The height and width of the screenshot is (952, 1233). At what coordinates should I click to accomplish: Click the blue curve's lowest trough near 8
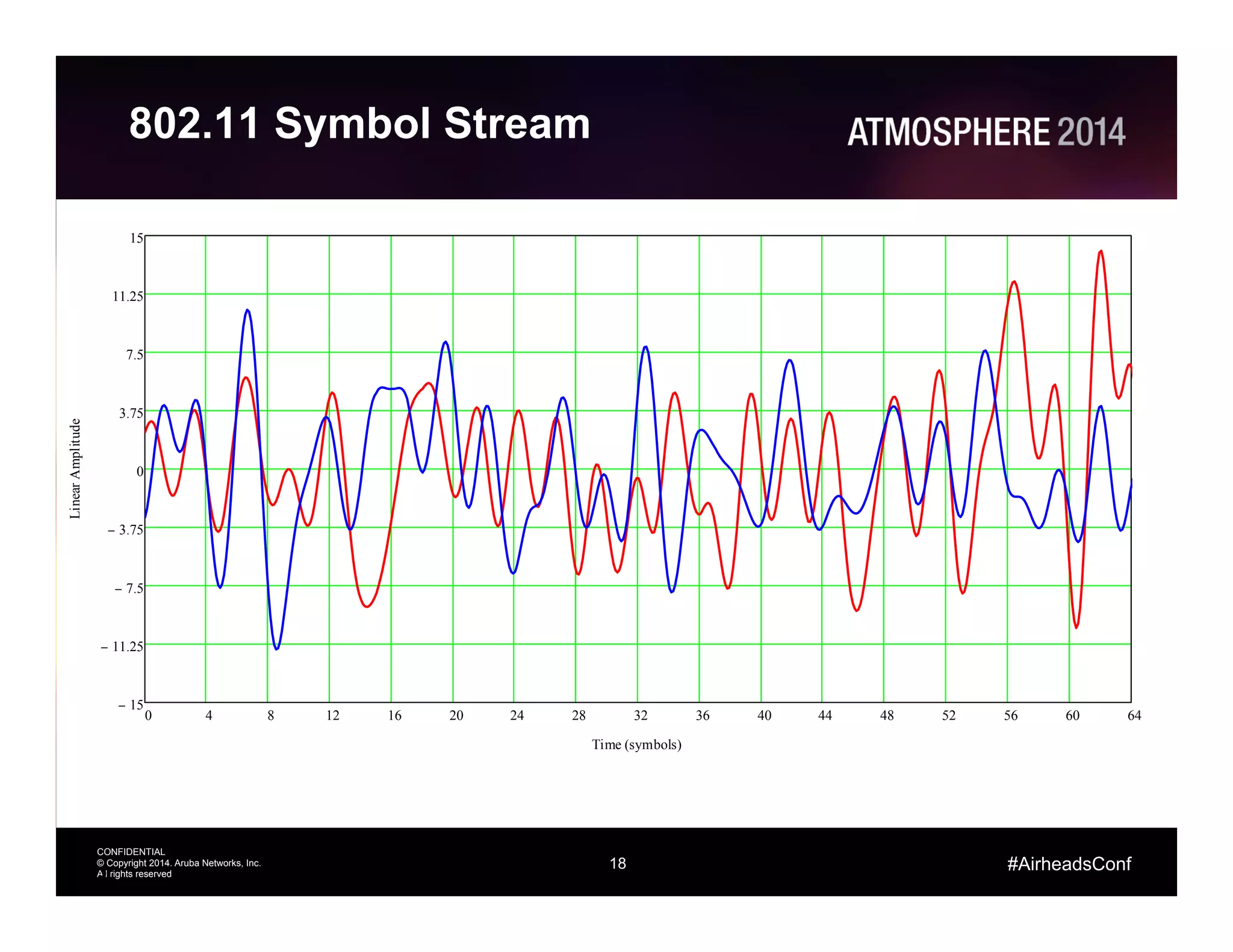point(276,648)
